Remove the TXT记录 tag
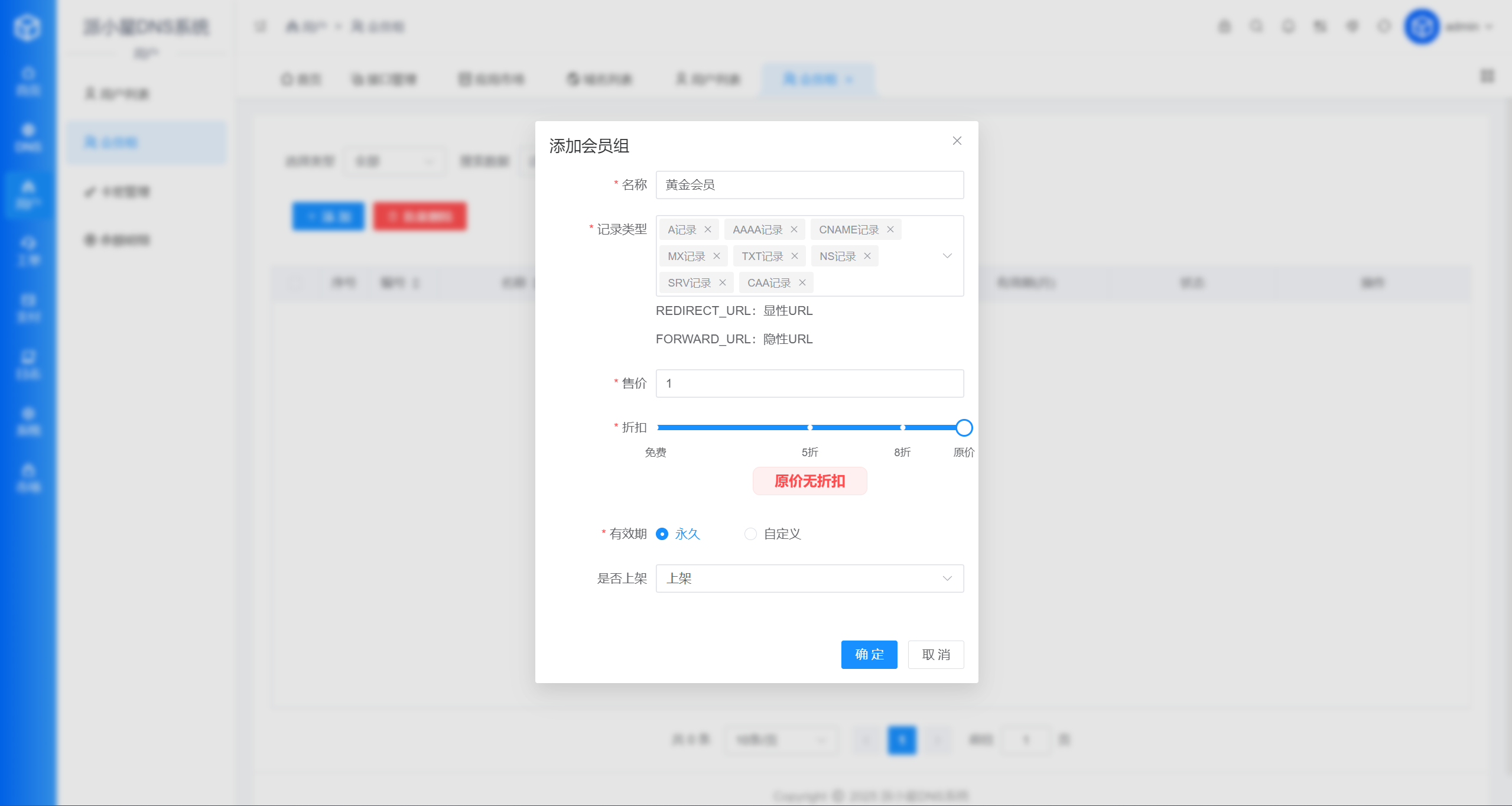The height and width of the screenshot is (806, 1512). pos(794,256)
